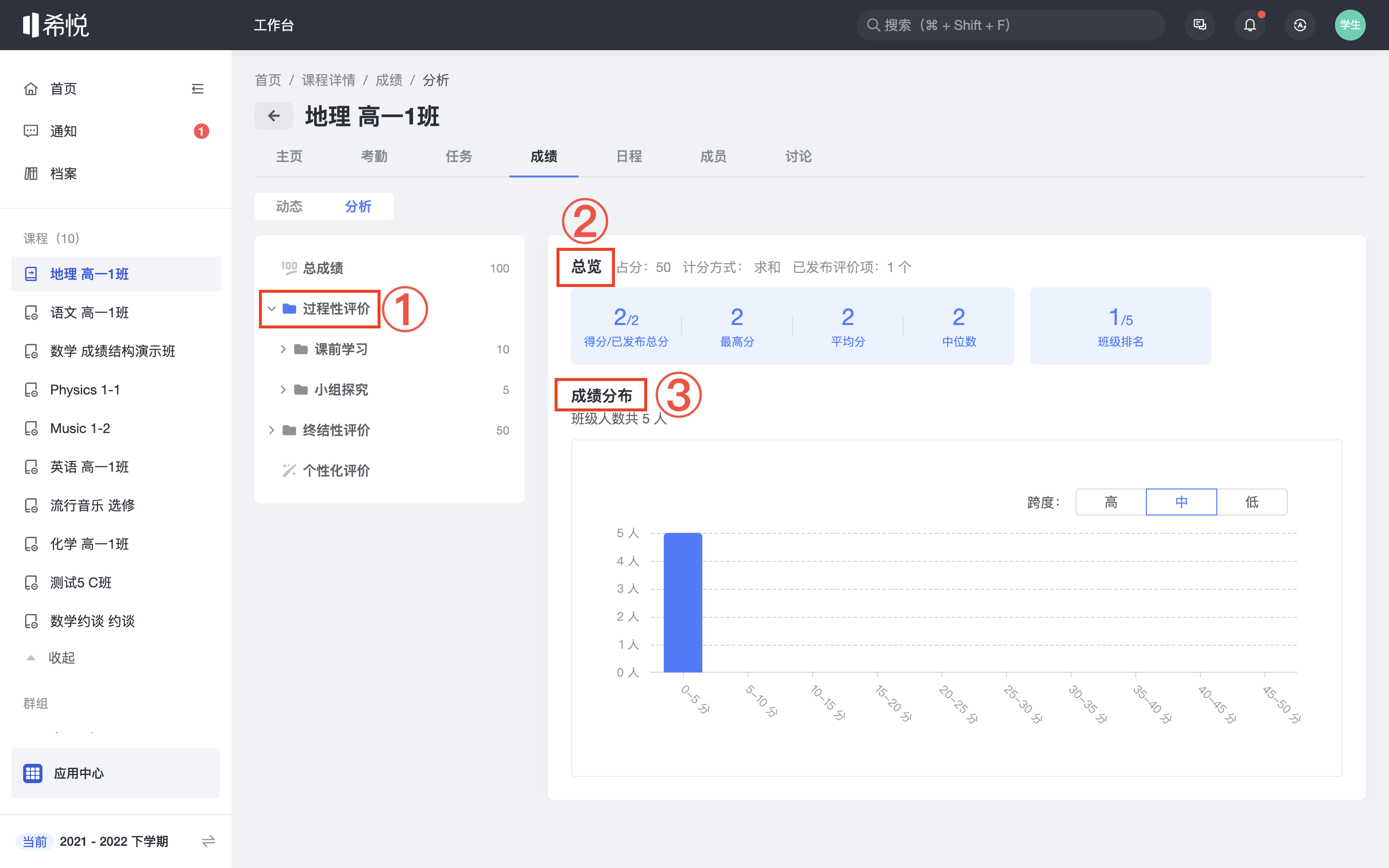
Task: Open the 讨论 tab
Action: (x=798, y=156)
